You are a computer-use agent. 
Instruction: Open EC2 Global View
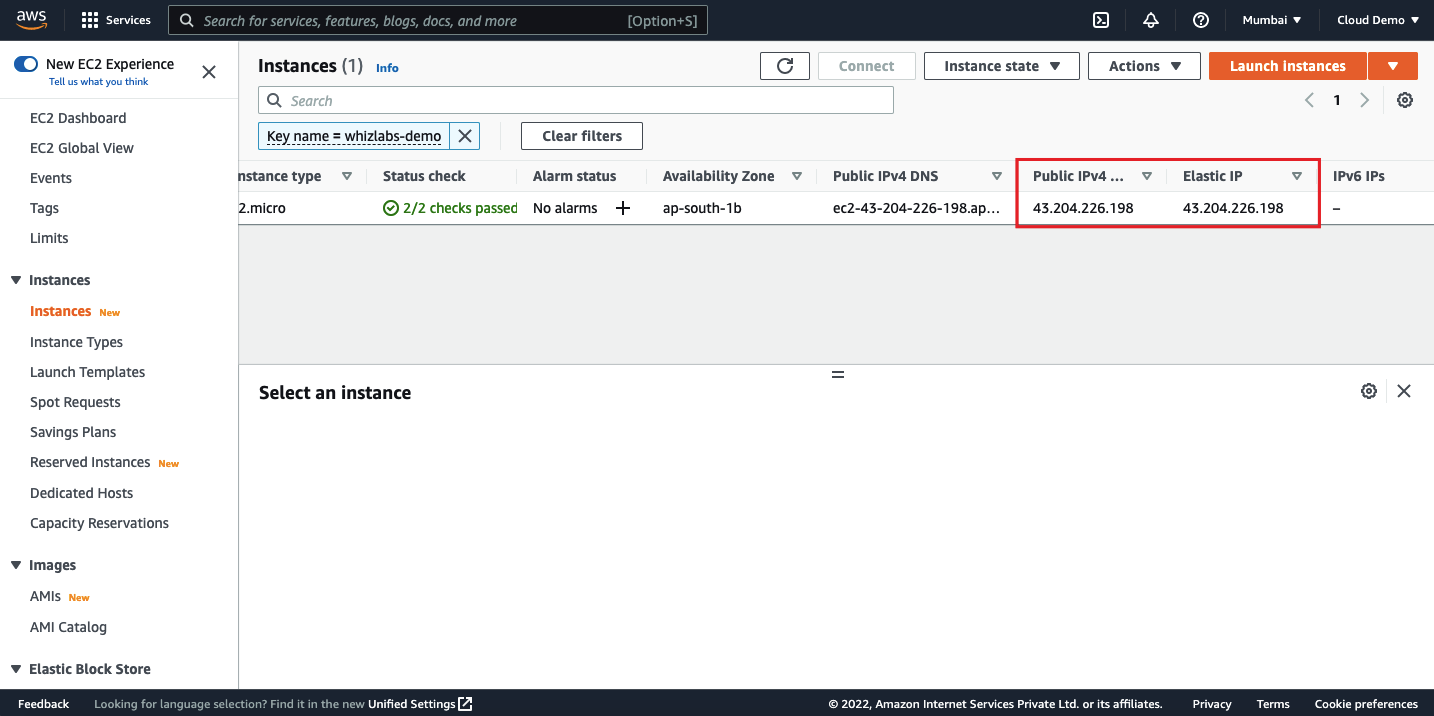point(82,148)
